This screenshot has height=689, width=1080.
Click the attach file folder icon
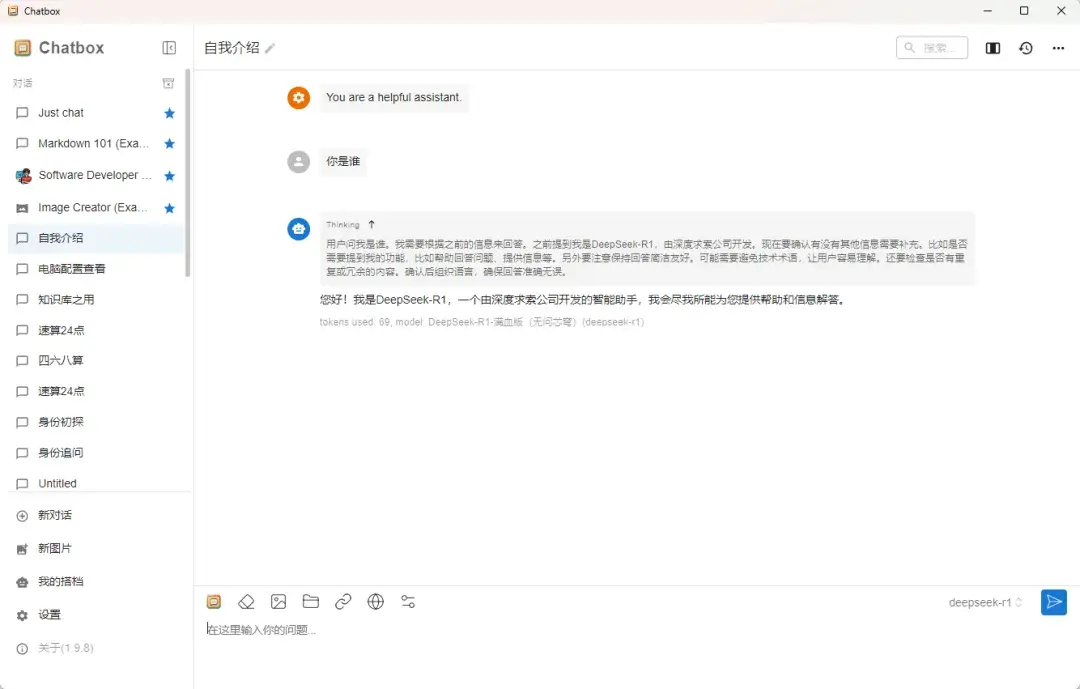point(311,601)
